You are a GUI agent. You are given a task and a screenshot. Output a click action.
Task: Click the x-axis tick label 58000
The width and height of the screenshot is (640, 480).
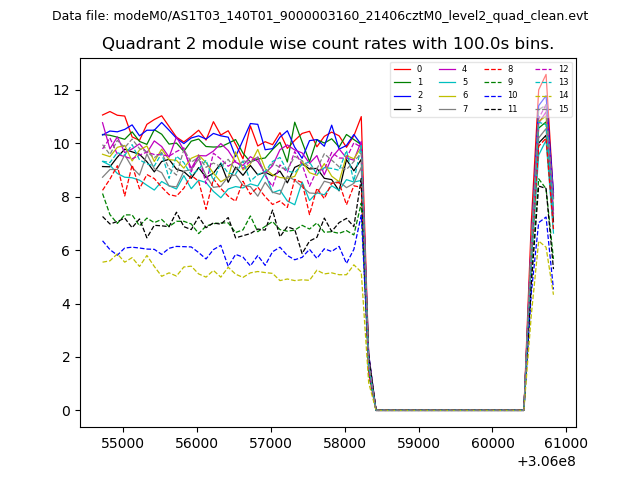pyautogui.click(x=345, y=442)
